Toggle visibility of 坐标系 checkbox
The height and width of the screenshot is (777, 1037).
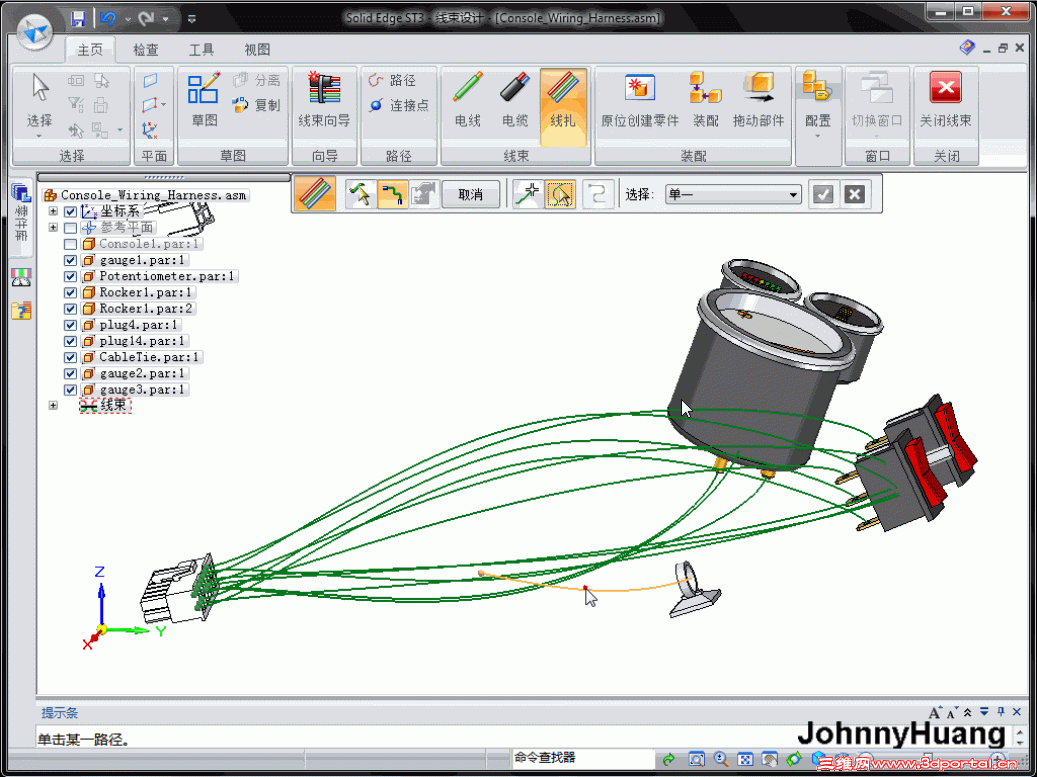tap(71, 212)
